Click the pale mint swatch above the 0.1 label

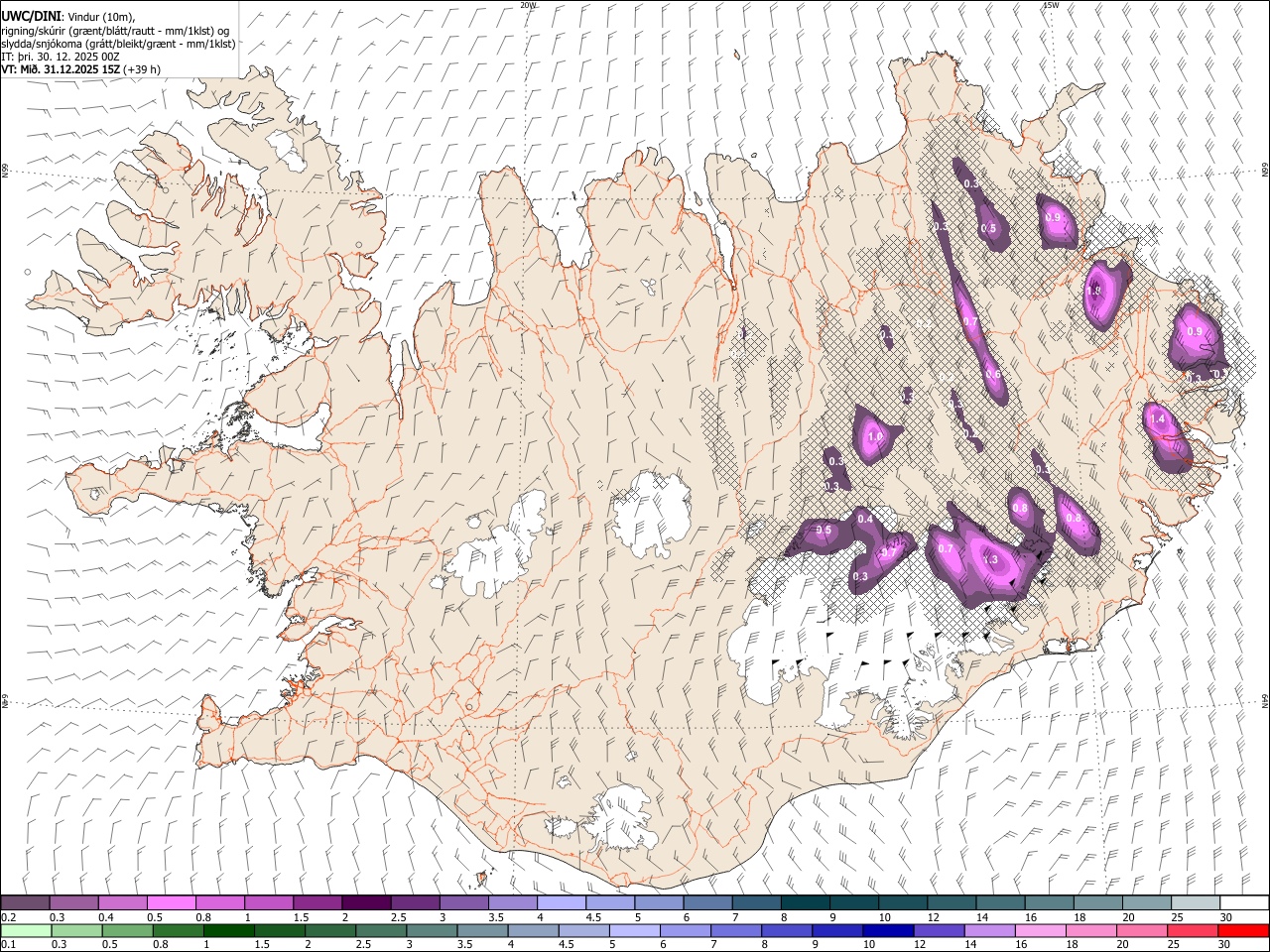tap(26, 930)
